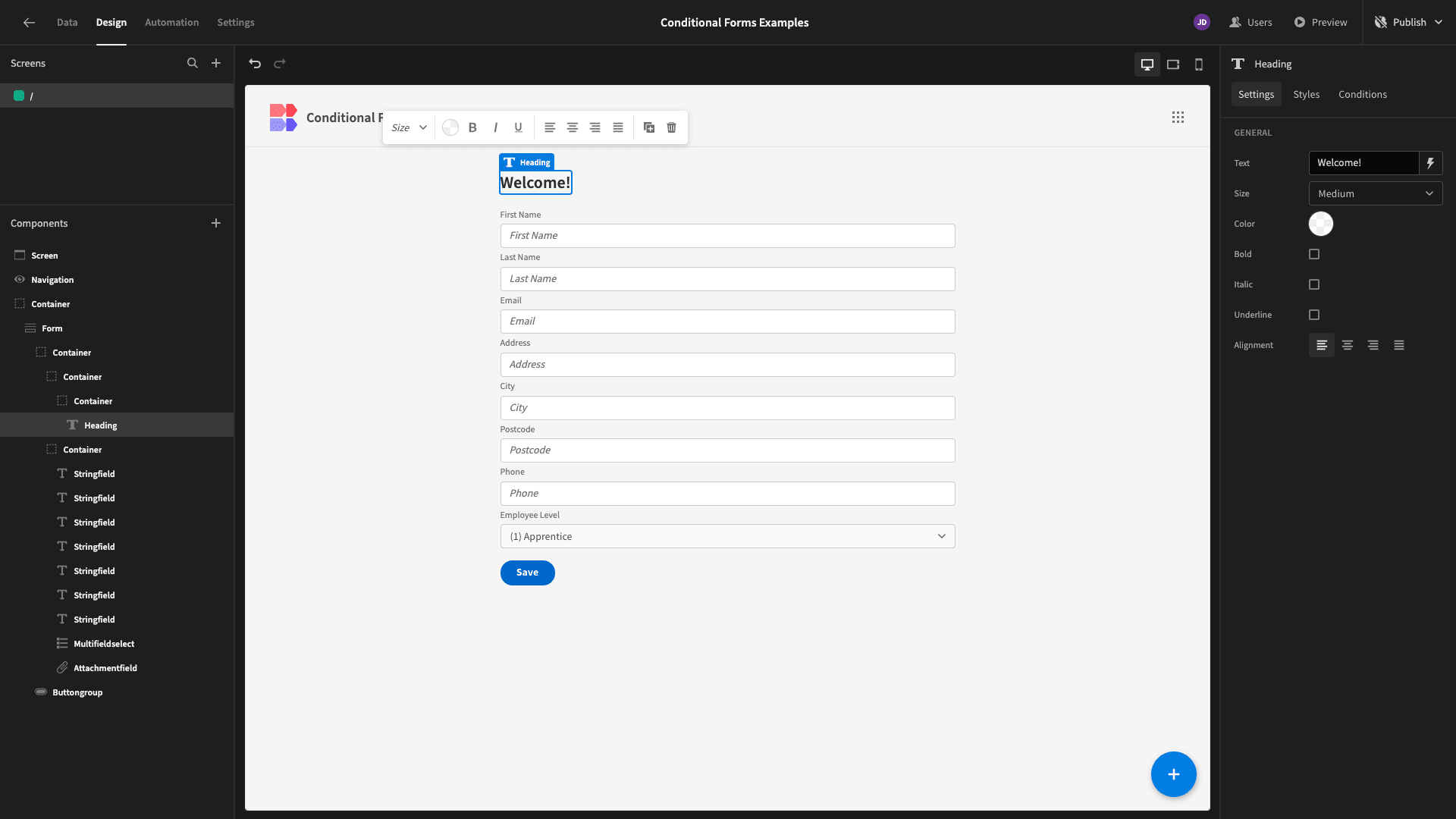Open the Employee Level dropdown
This screenshot has height=819, width=1456.
(x=727, y=536)
